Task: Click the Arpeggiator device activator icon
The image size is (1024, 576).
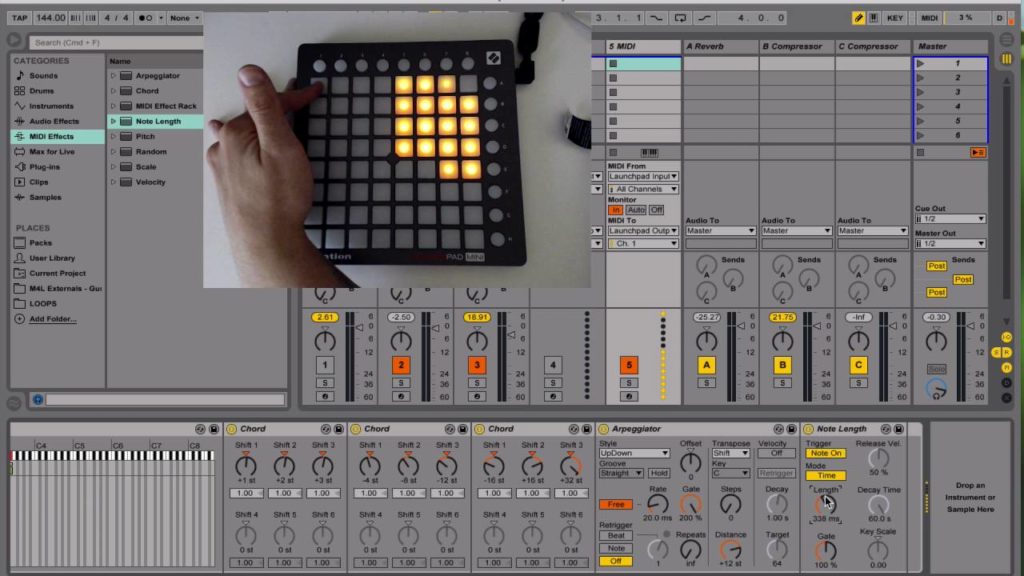Action: (x=603, y=429)
